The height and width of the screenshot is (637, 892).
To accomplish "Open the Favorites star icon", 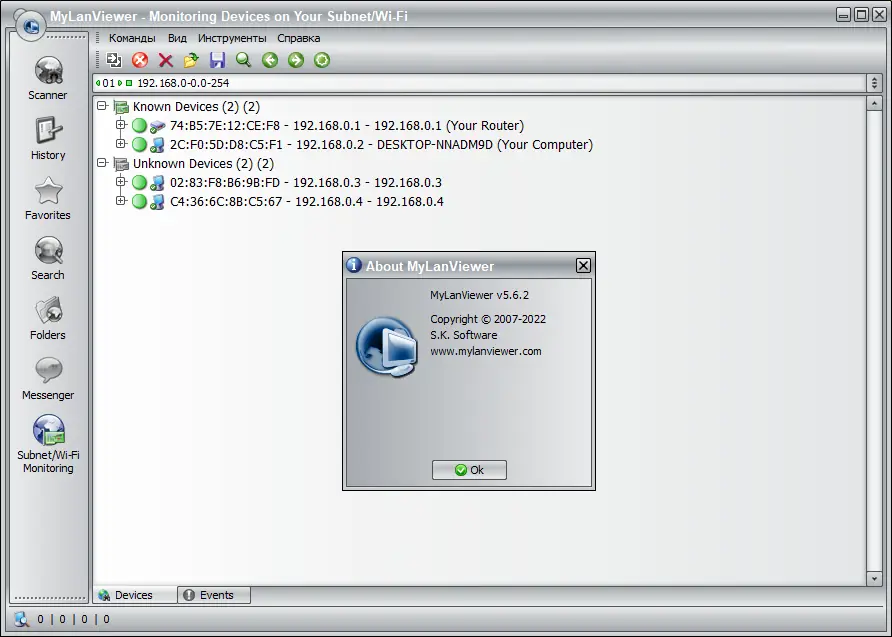I will tap(48, 191).
